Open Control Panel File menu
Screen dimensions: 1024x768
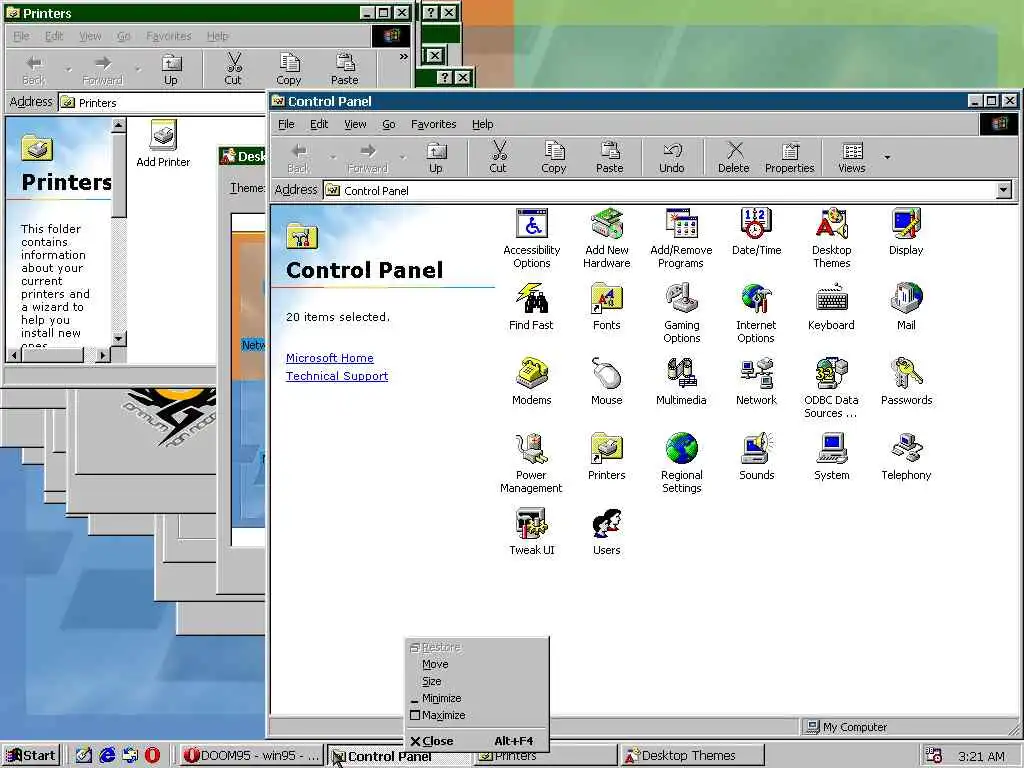[286, 124]
